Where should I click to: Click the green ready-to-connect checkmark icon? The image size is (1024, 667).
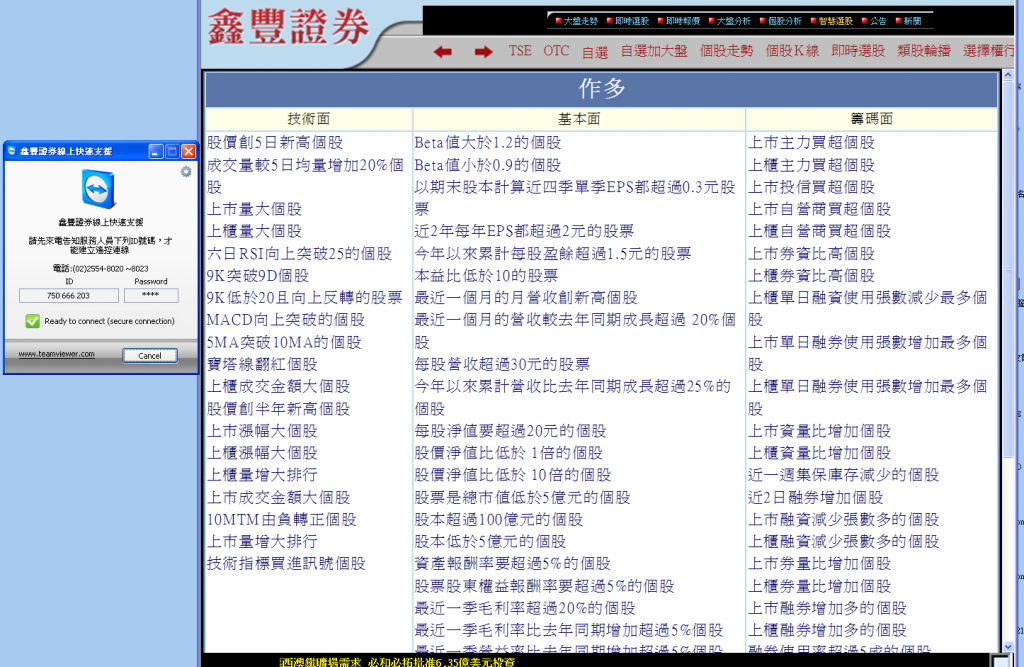click(33, 321)
